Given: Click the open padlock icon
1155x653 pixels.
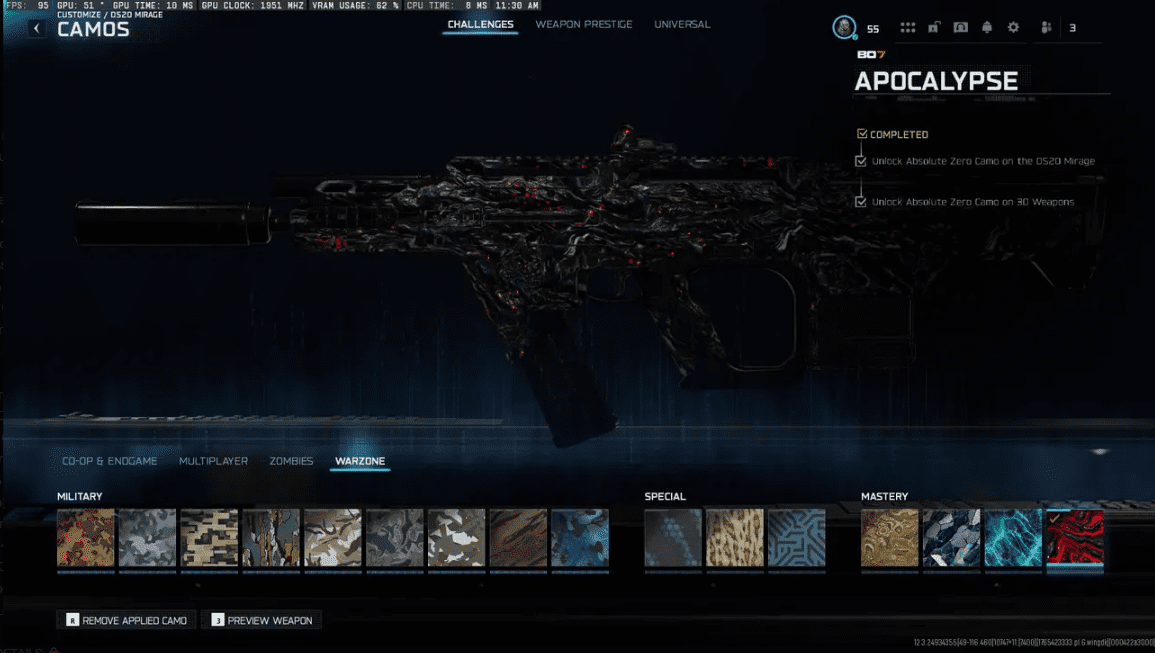Looking at the screenshot, I should pyautogui.click(x=933, y=28).
